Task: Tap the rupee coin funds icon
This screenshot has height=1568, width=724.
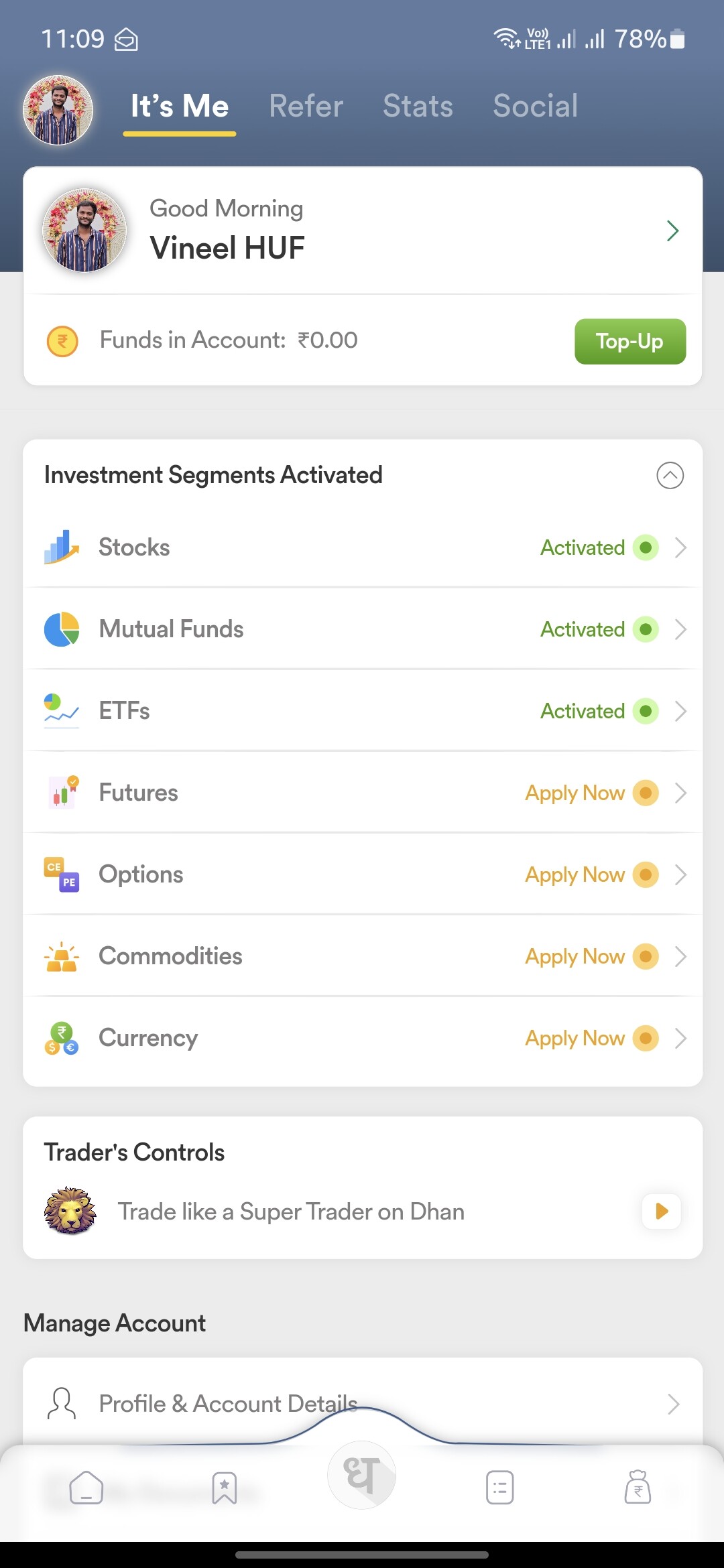Action: pyautogui.click(x=62, y=341)
